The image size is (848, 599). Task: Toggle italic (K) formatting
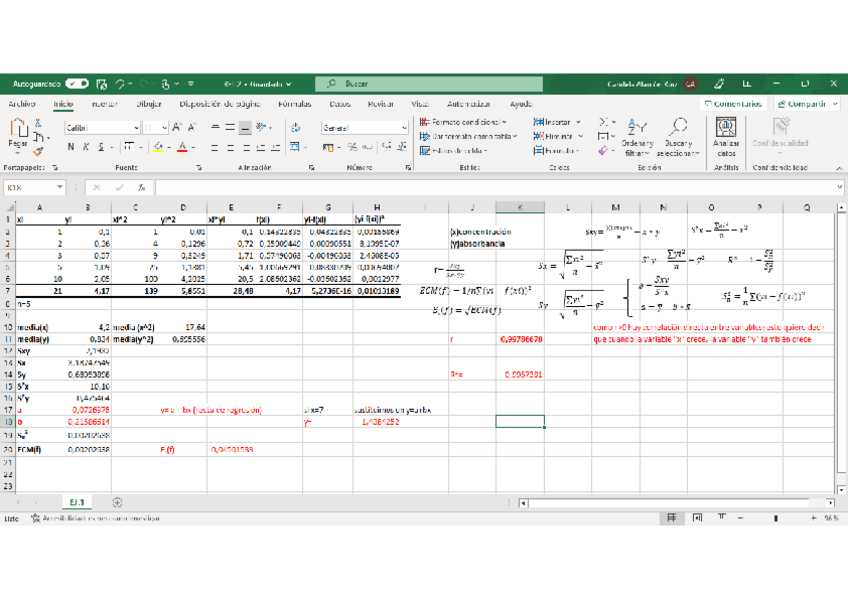pyautogui.click(x=86, y=147)
